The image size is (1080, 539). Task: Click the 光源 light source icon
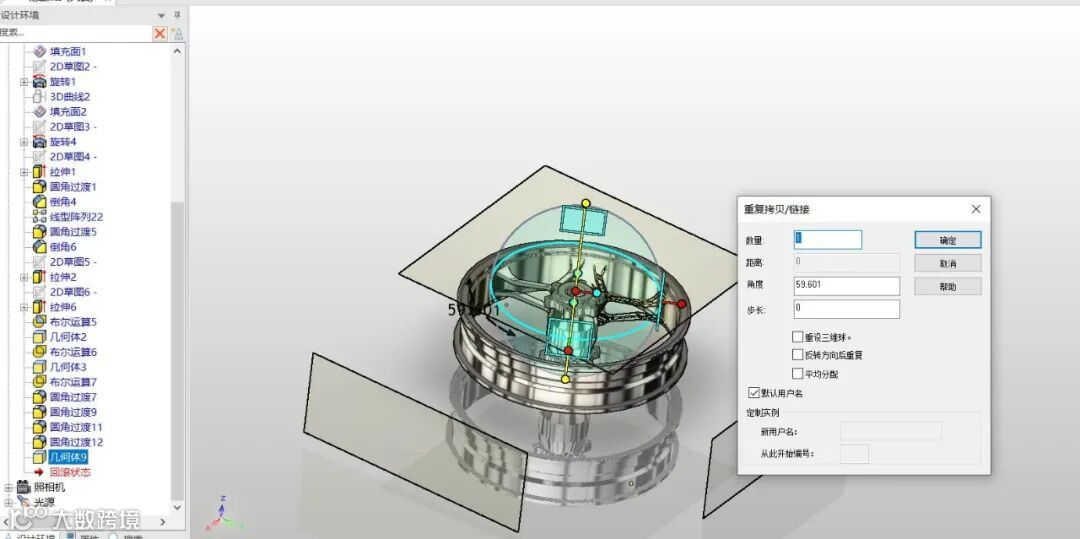click(x=24, y=502)
